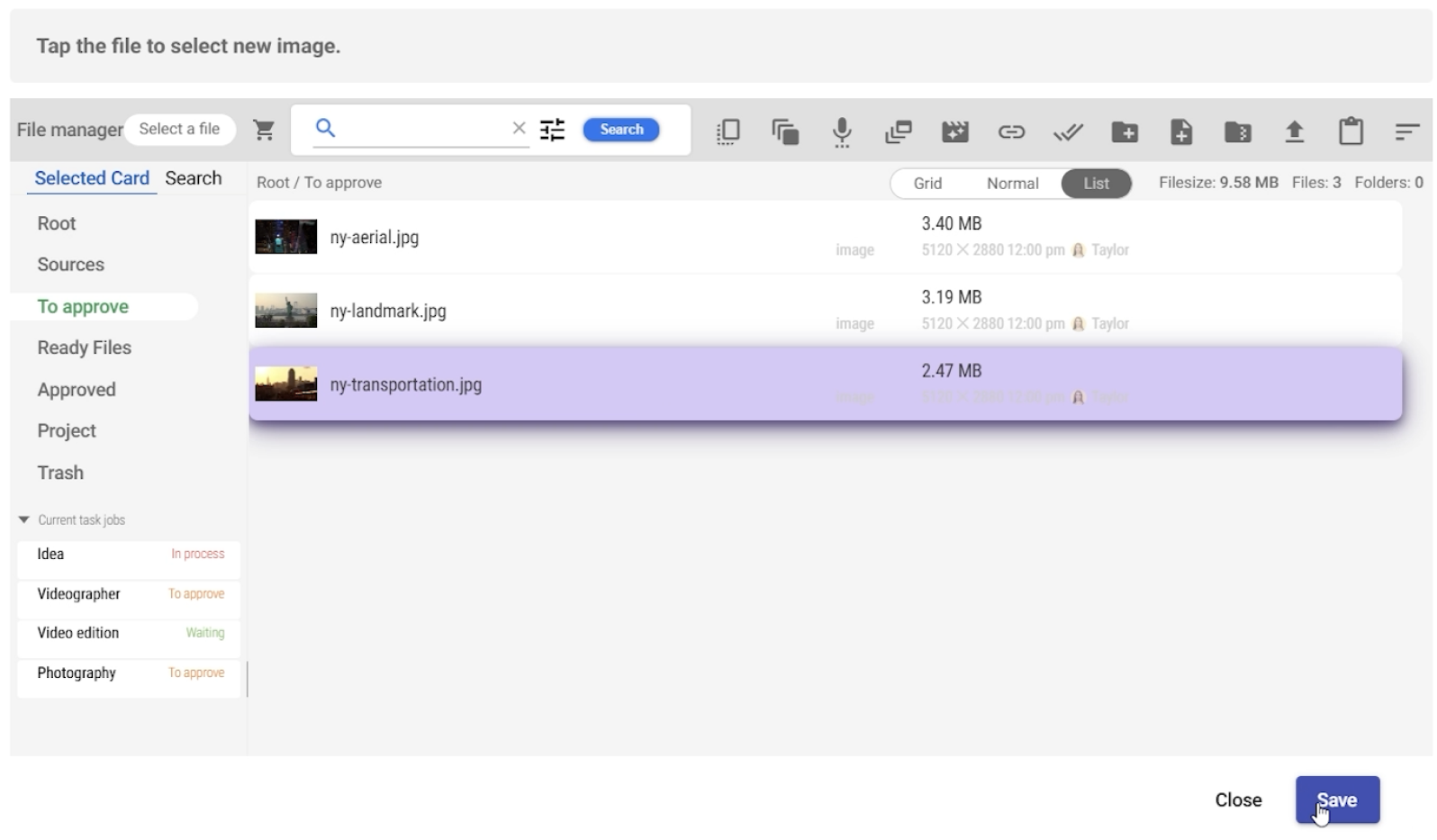Click the clipboard paste icon
1437x840 pixels.
point(1351,131)
